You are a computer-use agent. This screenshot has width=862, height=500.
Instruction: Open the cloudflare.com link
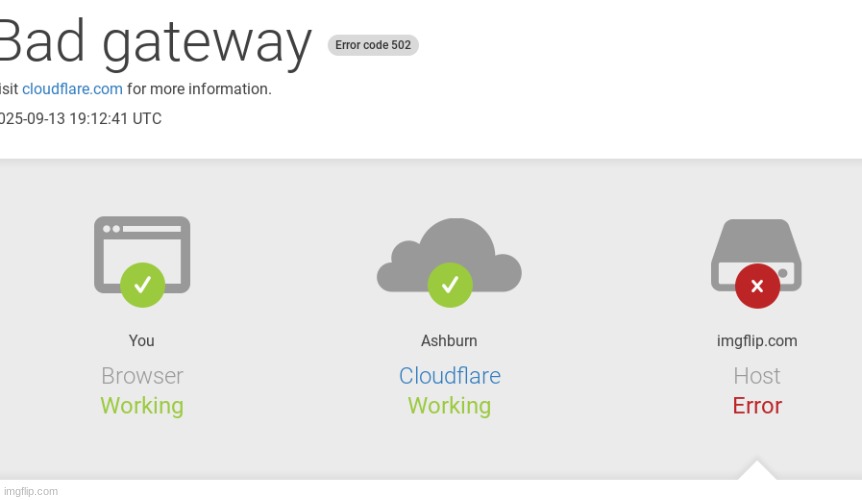72,89
